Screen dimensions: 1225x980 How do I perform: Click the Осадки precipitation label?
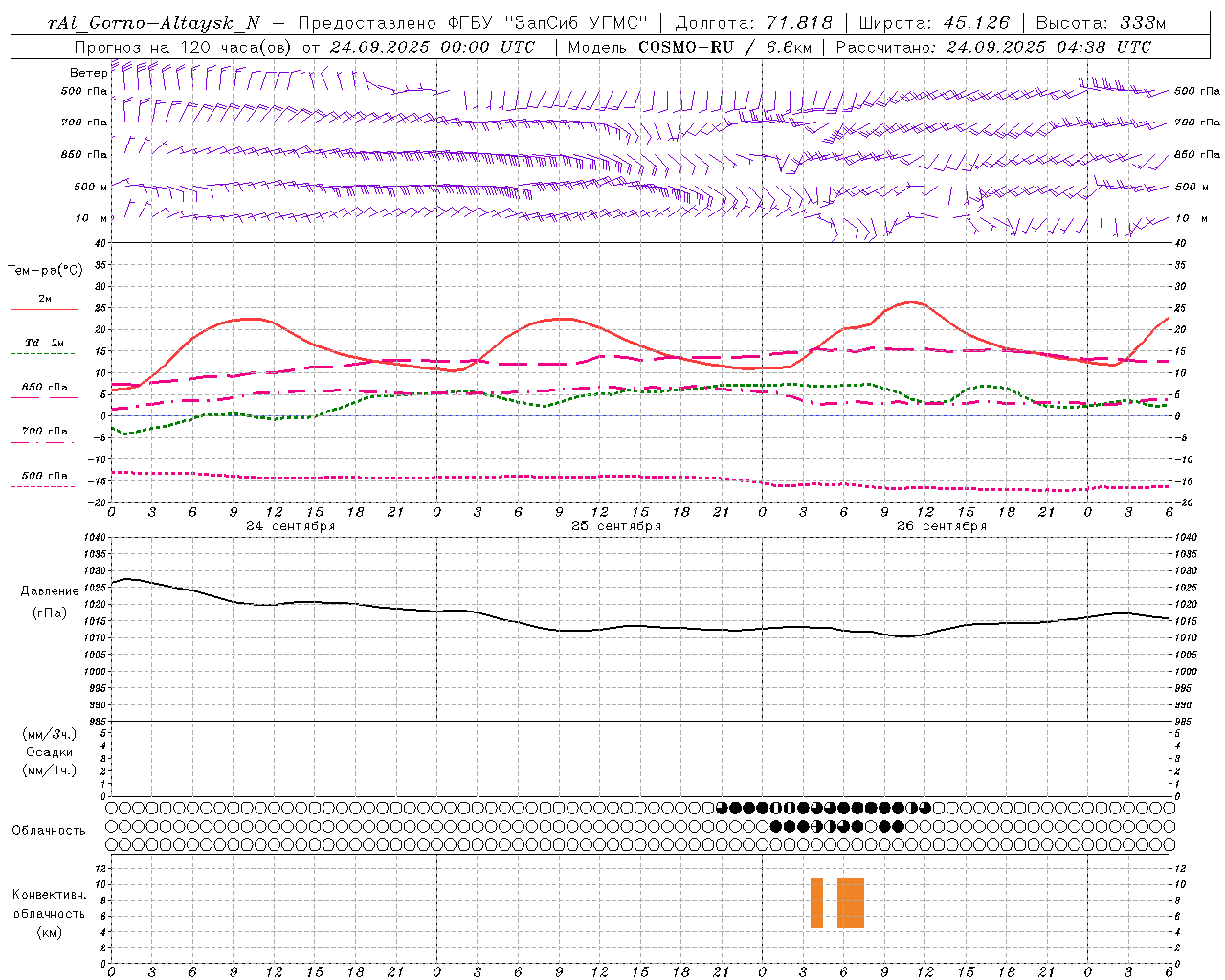pos(50,752)
